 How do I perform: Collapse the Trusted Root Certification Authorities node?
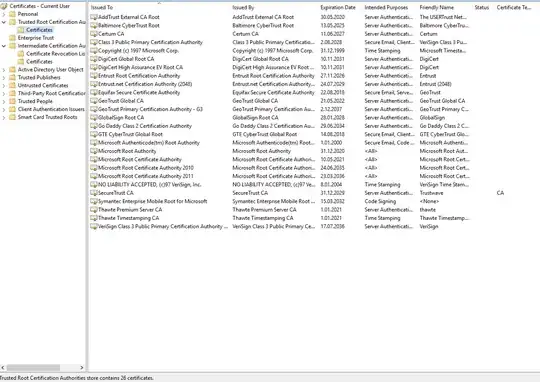pos(4,22)
